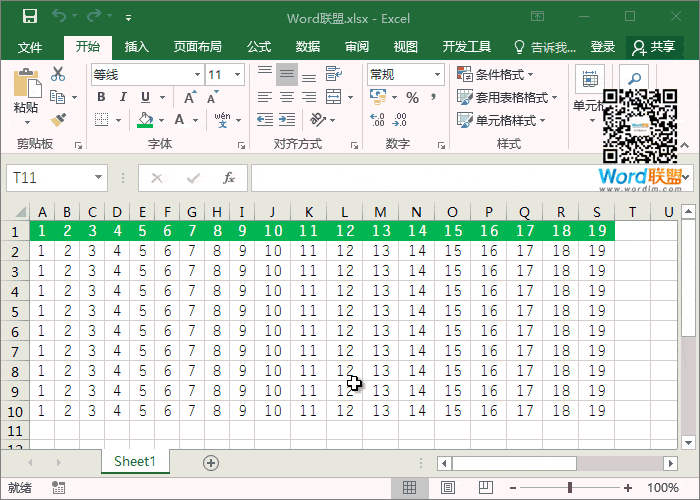Open the font name 等线 dropdown
Image resolution: width=700 pixels, height=500 pixels.
[x=196, y=74]
